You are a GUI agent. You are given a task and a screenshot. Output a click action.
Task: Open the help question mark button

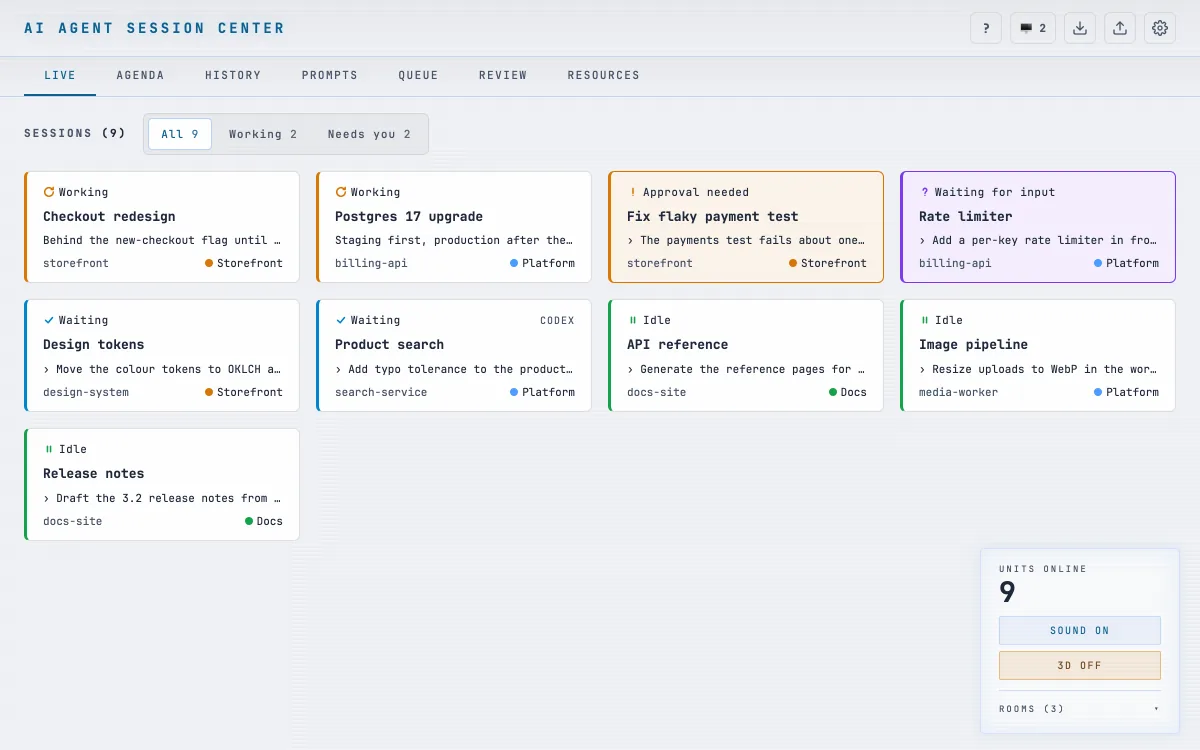[986, 28]
